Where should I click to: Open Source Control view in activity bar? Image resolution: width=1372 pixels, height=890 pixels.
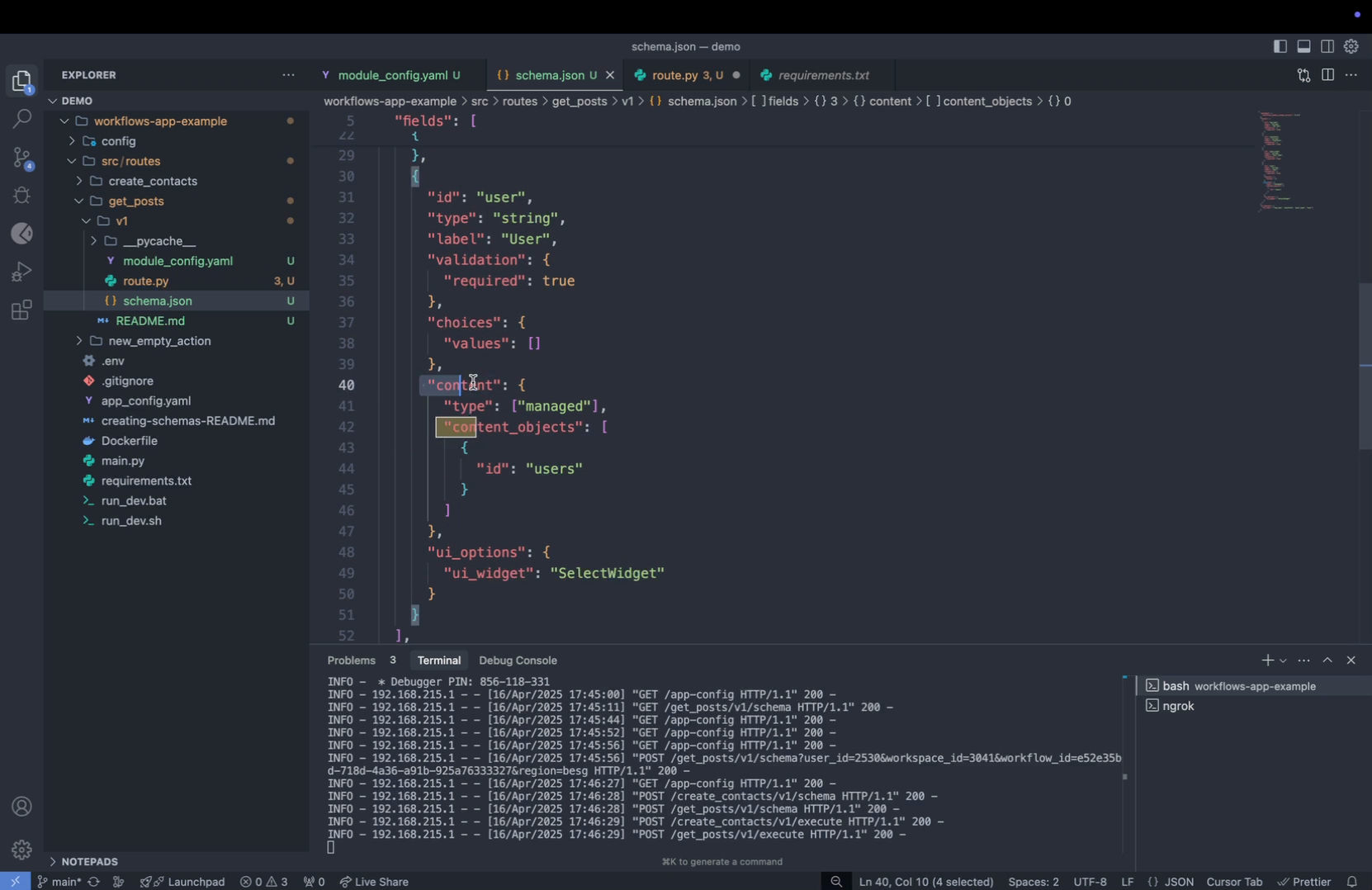point(22,158)
